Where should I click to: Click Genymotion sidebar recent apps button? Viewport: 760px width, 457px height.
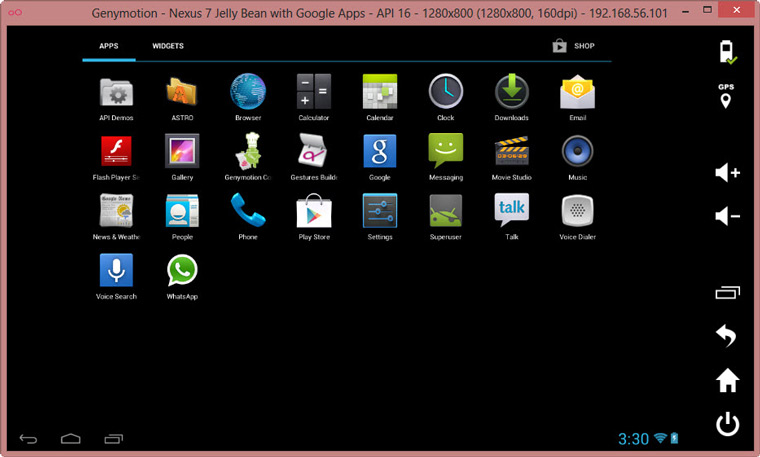[728, 293]
